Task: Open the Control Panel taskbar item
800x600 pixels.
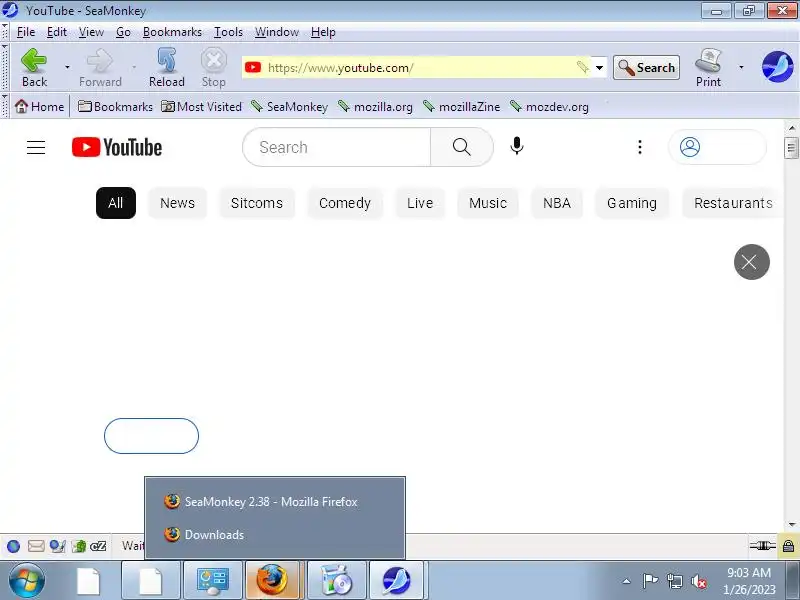Action: pos(213,580)
